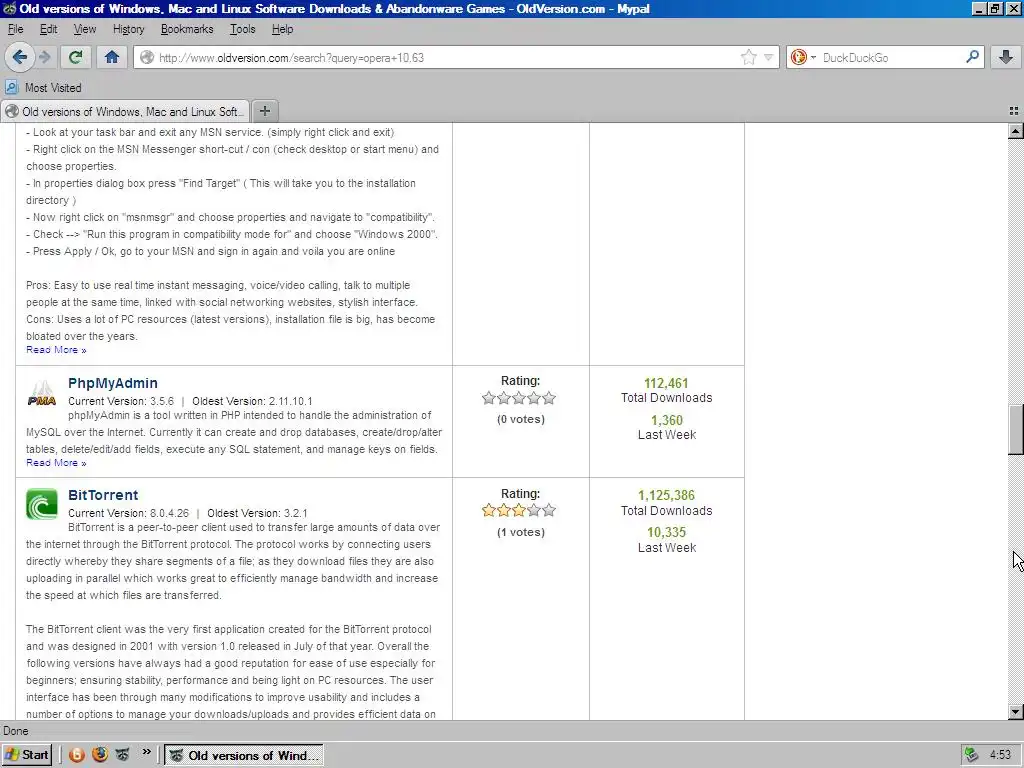The height and width of the screenshot is (768, 1024).
Task: Click the green BitTorrent logo
Action: 42,504
